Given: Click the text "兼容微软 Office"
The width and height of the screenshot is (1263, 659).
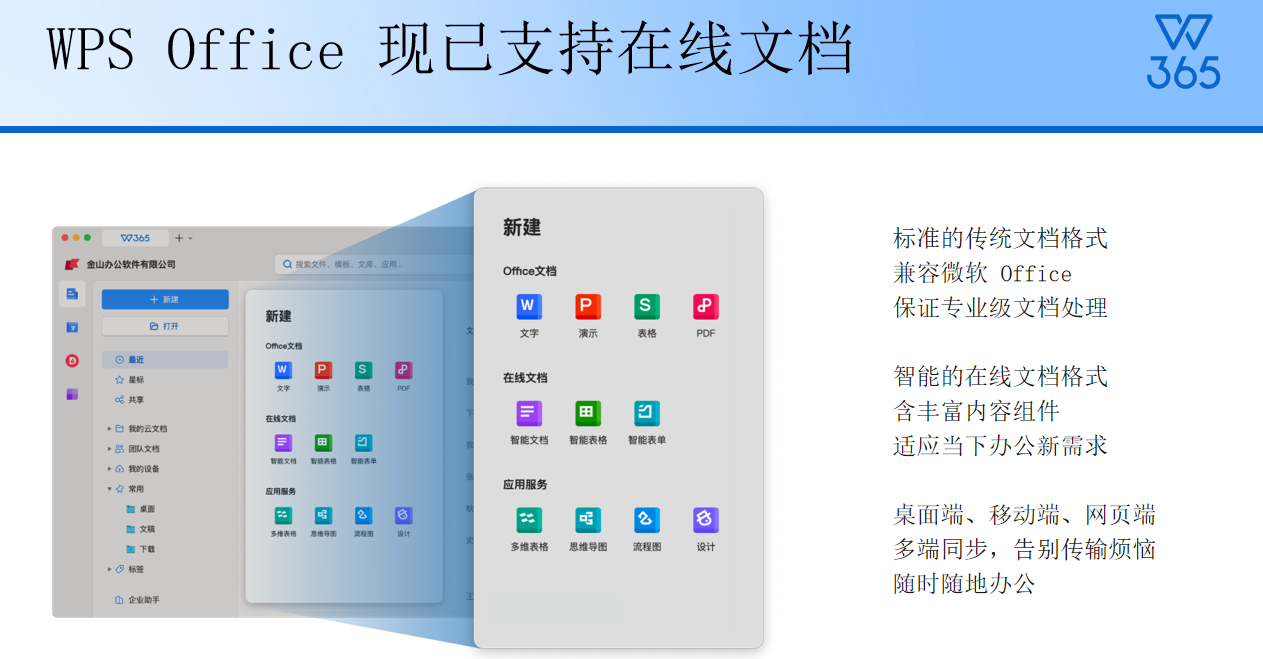Looking at the screenshot, I should coord(982,274).
